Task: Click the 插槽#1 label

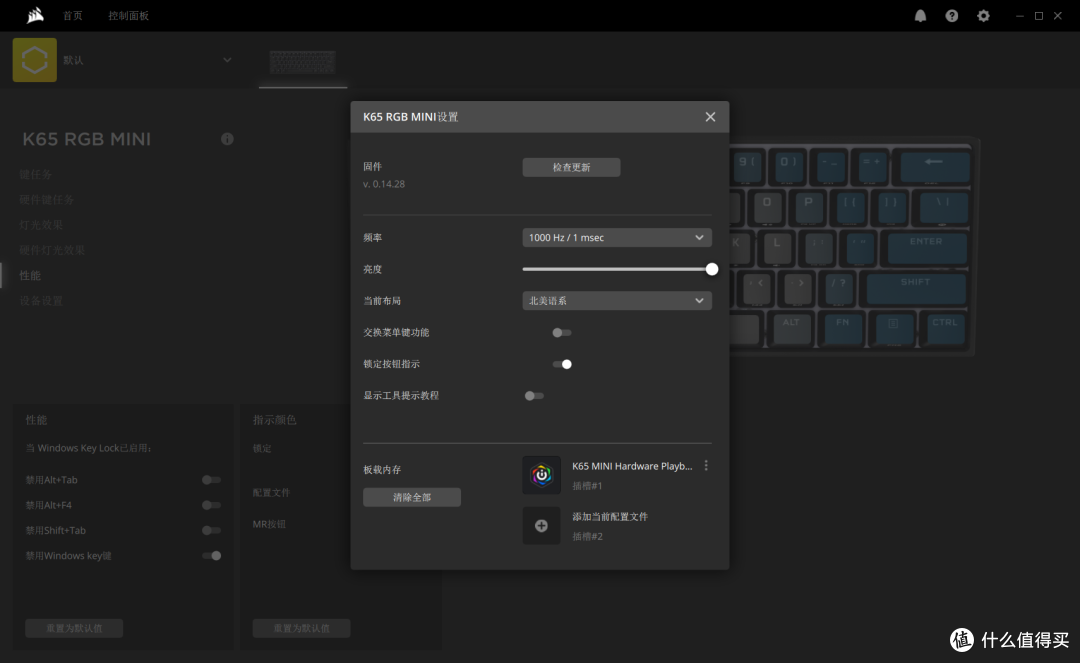Action: (x=588, y=486)
